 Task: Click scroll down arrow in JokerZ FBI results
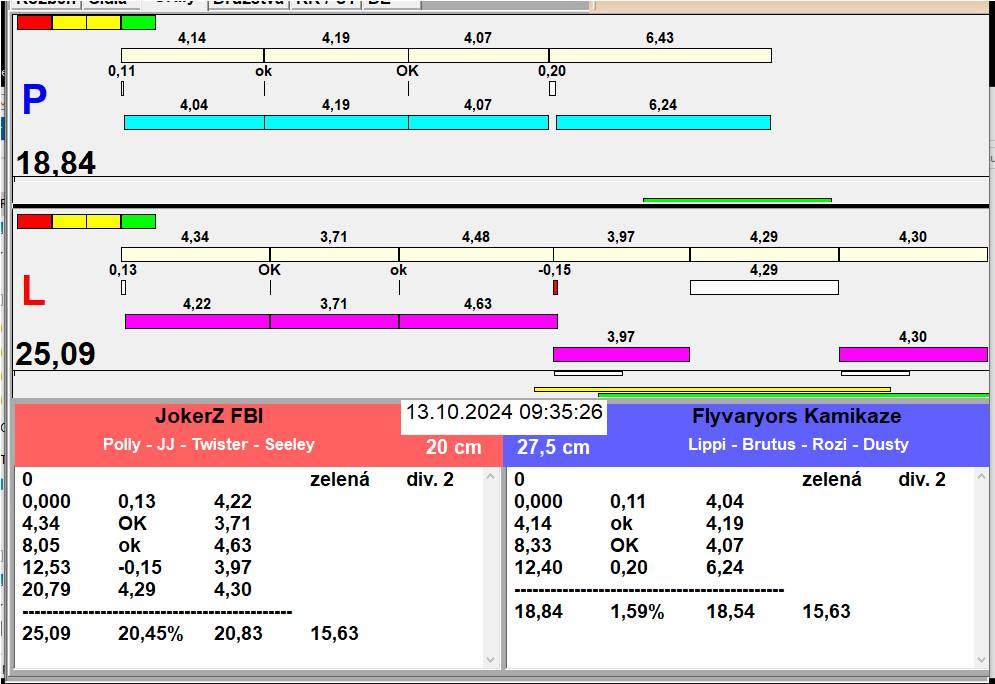coord(490,660)
